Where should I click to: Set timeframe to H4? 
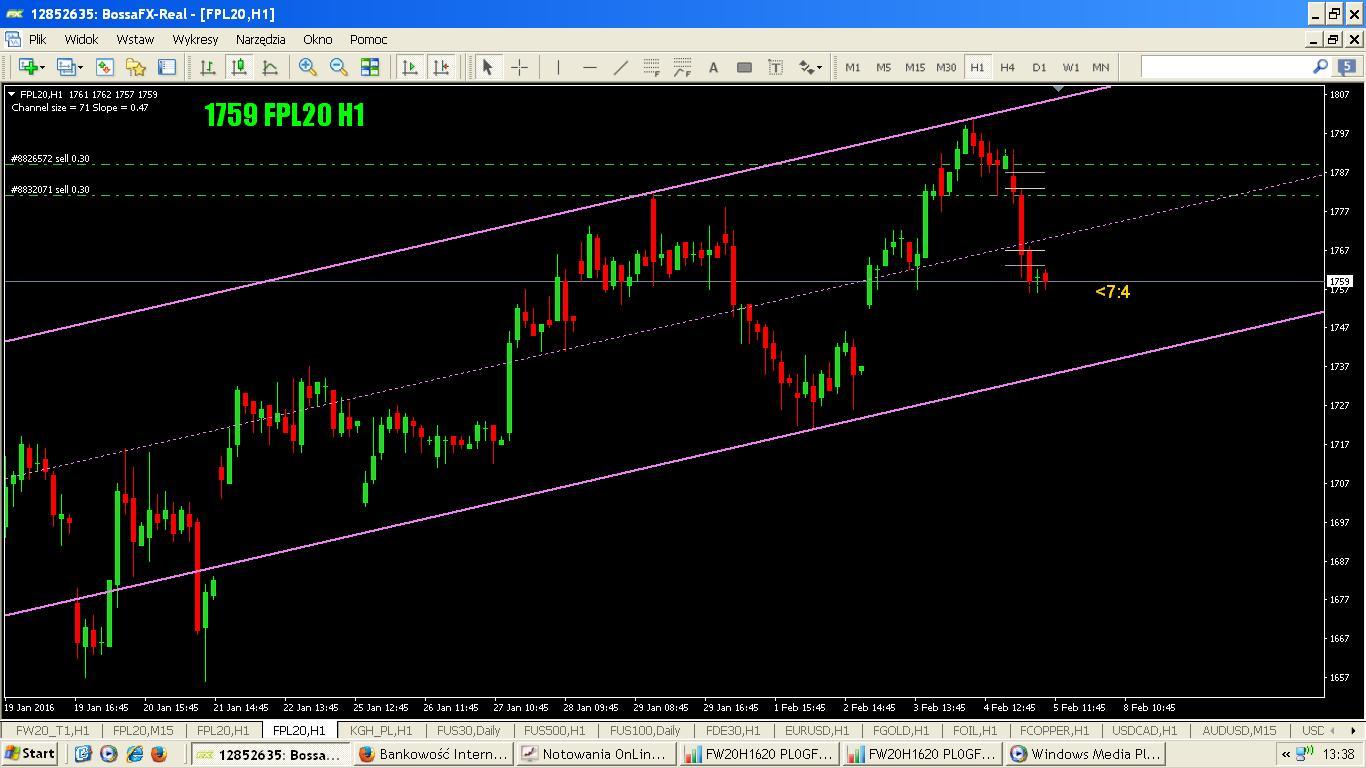tap(1007, 67)
